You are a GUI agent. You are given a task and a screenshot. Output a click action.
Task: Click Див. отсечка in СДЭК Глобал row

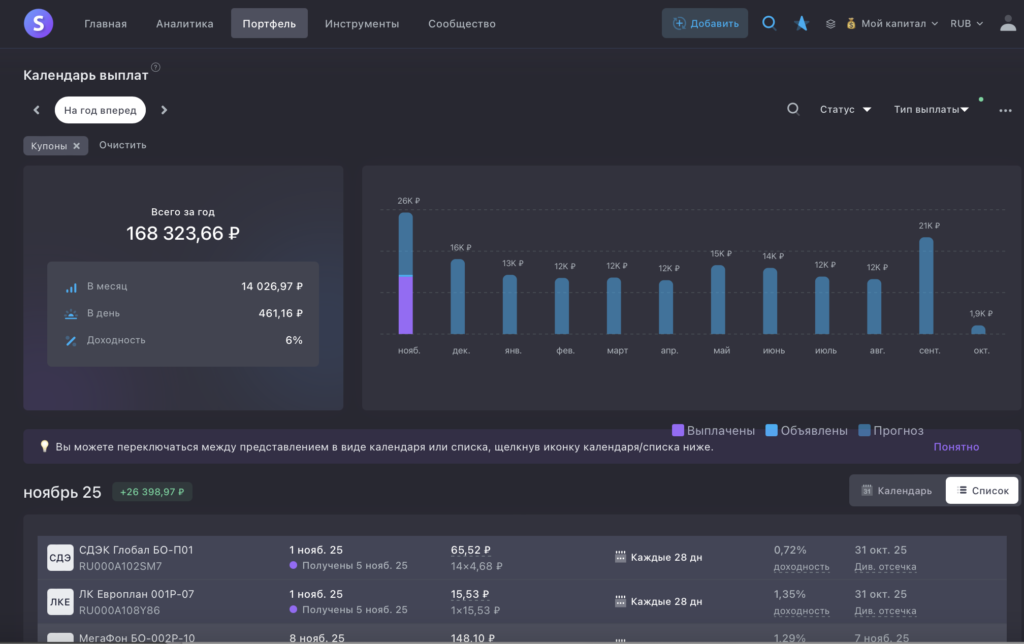click(x=886, y=566)
